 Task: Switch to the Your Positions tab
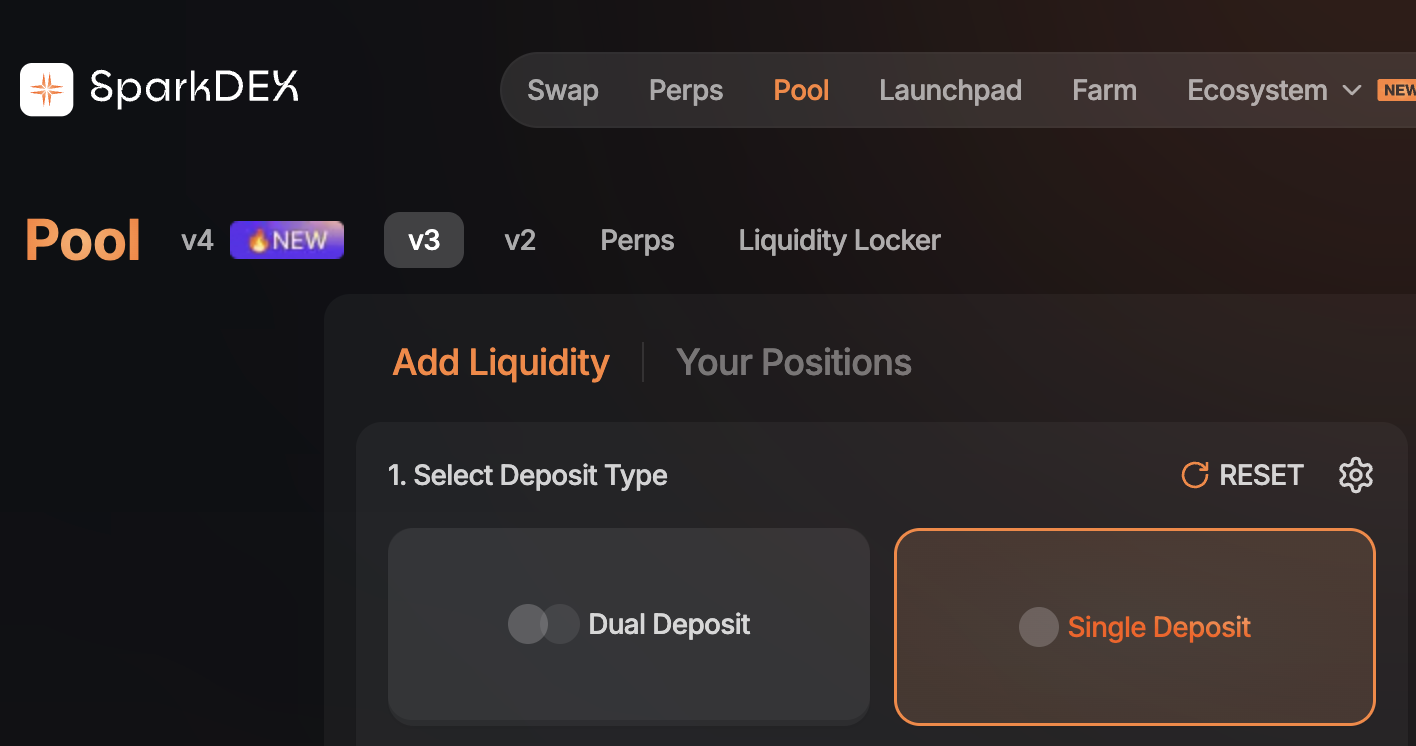(794, 362)
